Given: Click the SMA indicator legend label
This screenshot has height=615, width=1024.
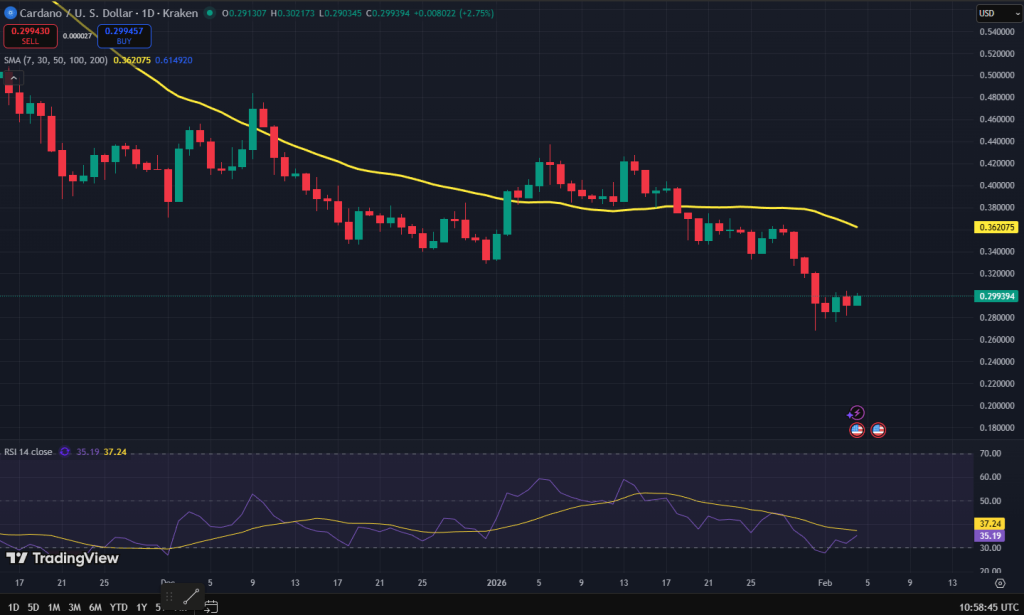Looking at the screenshot, I should coord(56,60).
